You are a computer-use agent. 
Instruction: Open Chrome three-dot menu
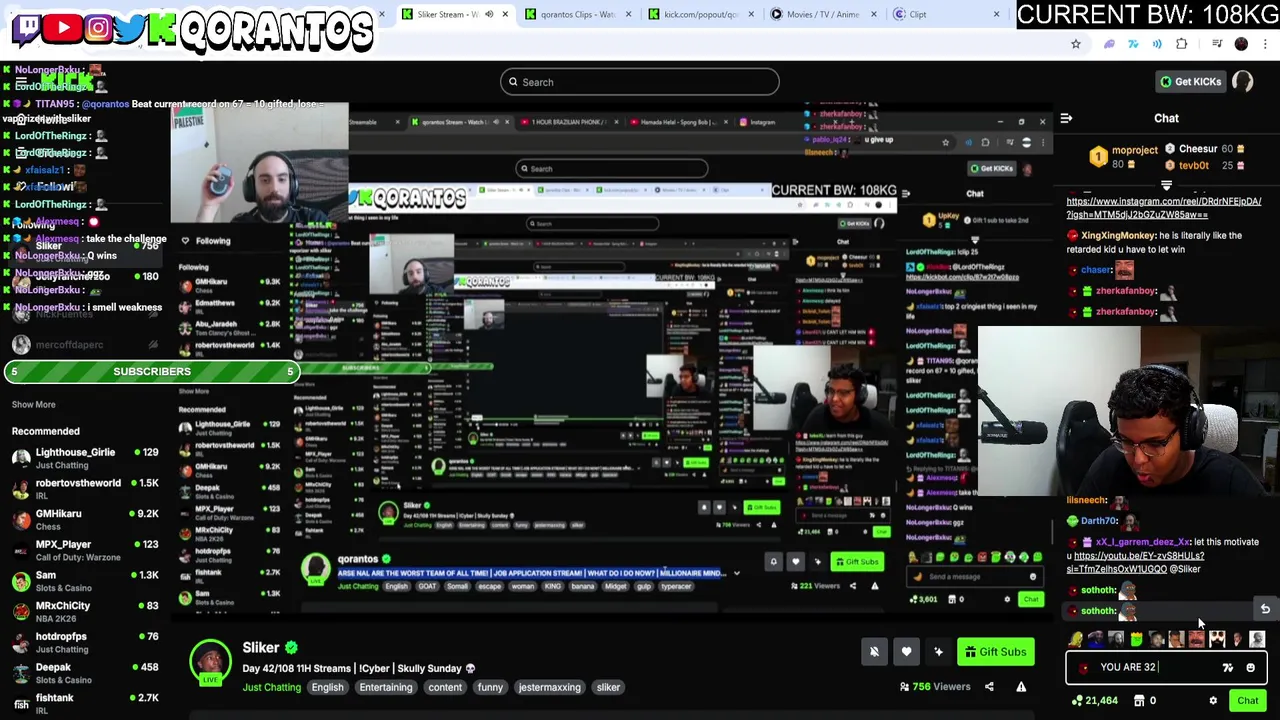(x=1266, y=44)
